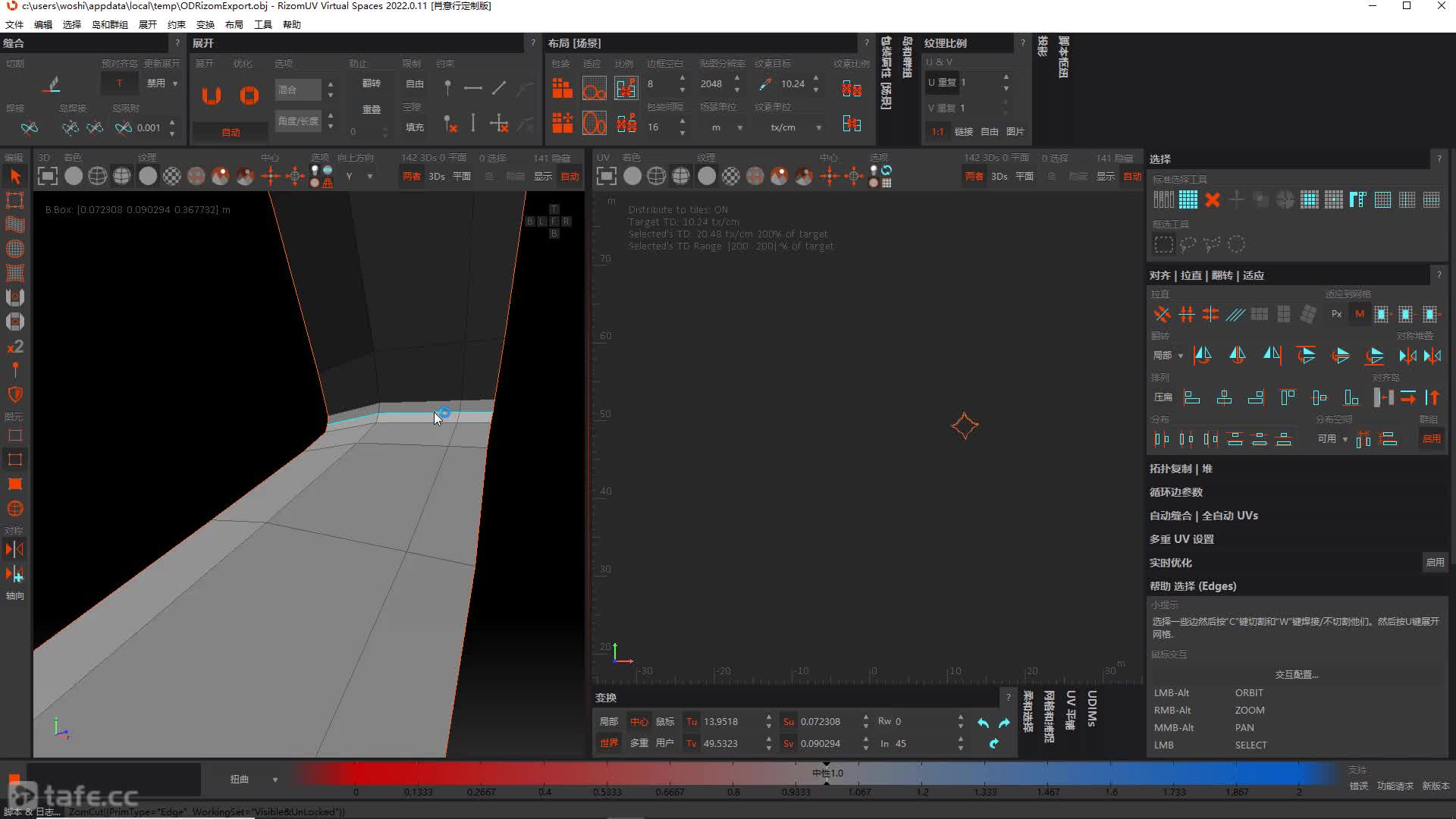Select the edge cut tool under 切割

click(x=52, y=84)
